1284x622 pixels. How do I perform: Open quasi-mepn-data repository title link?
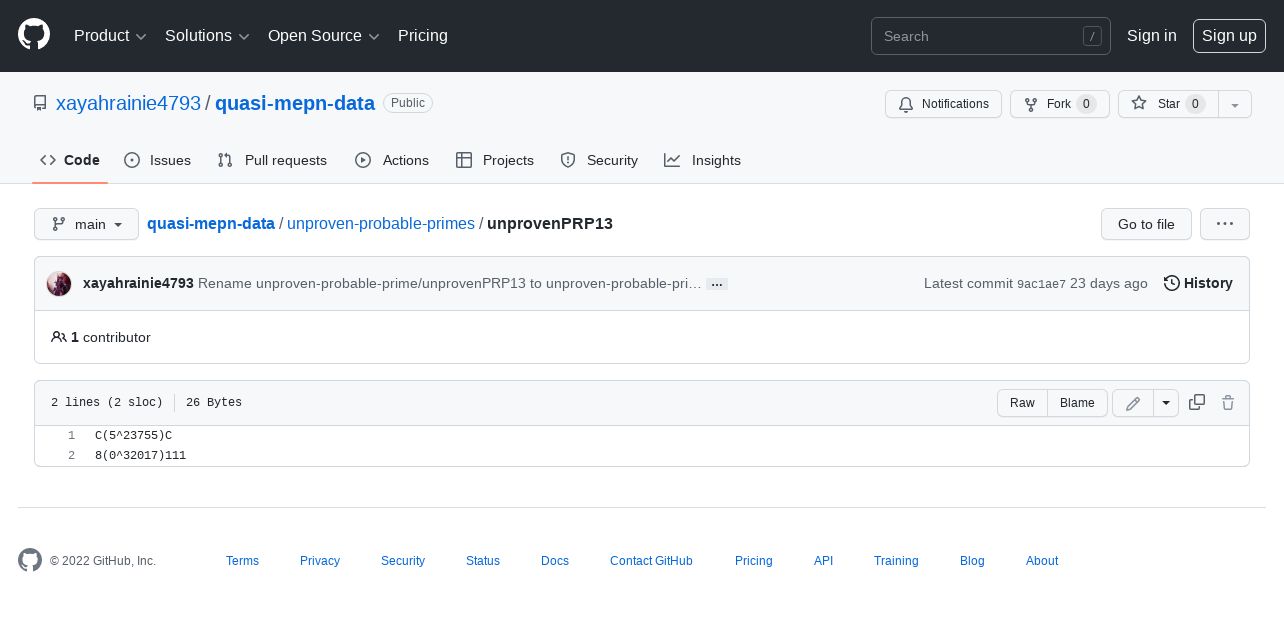point(295,103)
